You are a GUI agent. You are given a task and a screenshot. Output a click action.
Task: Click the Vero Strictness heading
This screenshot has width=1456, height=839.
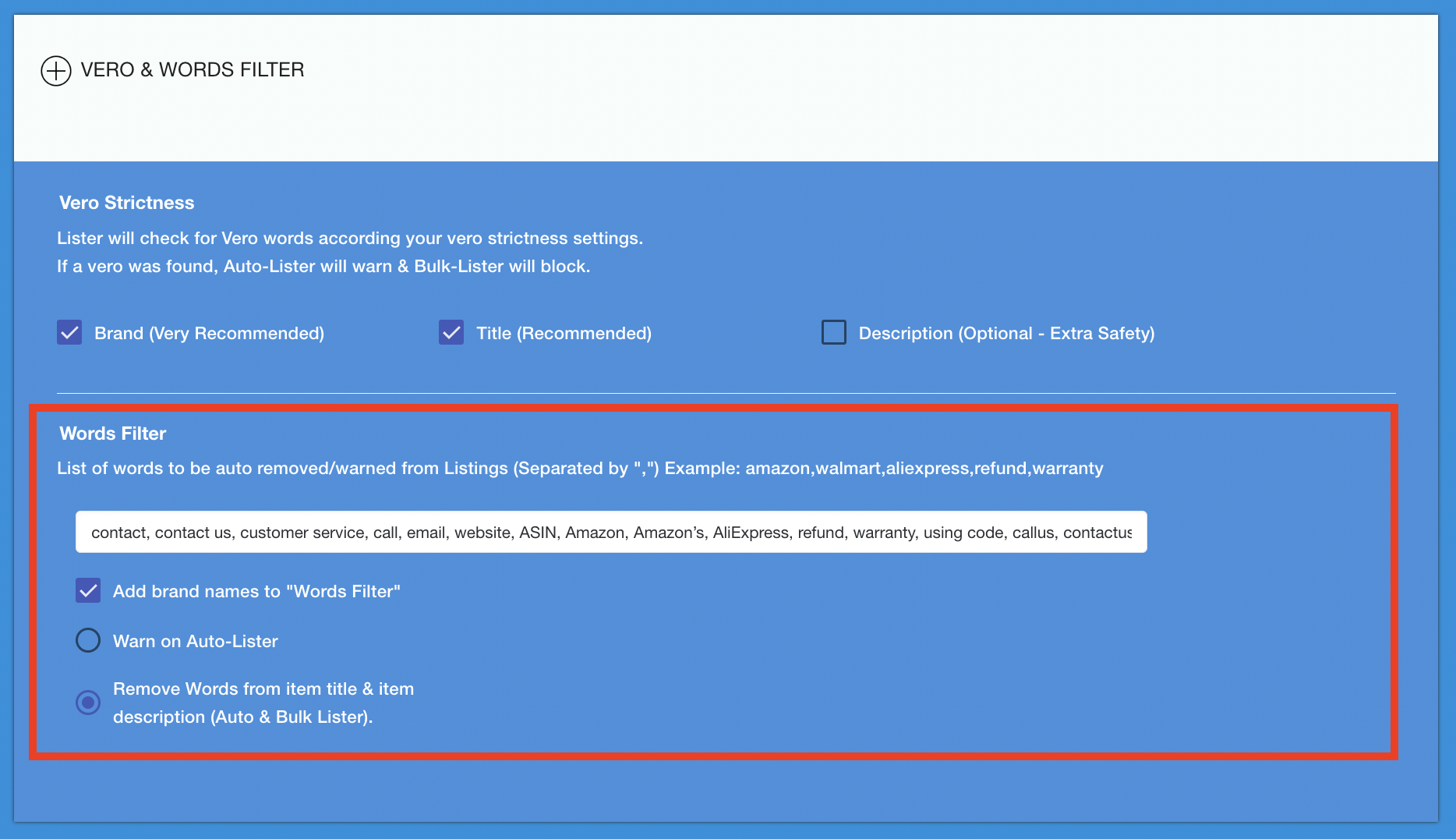pyautogui.click(x=127, y=203)
